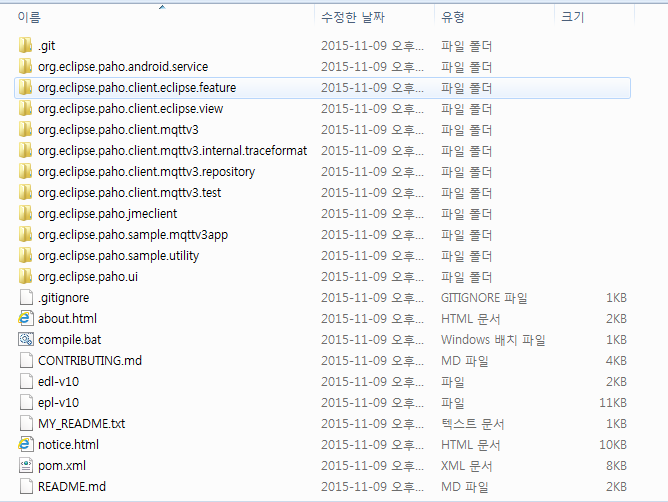Click the 11KB size of epl-v10
Screen dimensions: 668x502
pyautogui.click(x=613, y=402)
